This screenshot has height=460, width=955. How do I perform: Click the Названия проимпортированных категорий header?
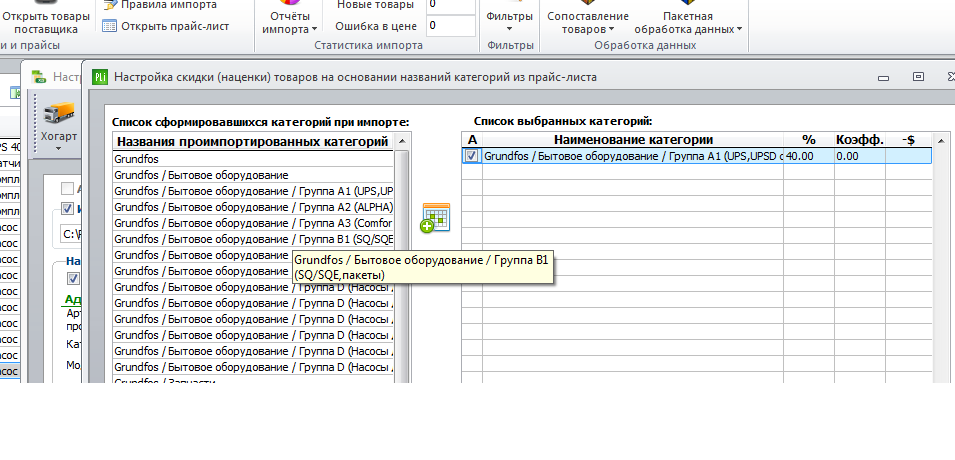click(253, 142)
